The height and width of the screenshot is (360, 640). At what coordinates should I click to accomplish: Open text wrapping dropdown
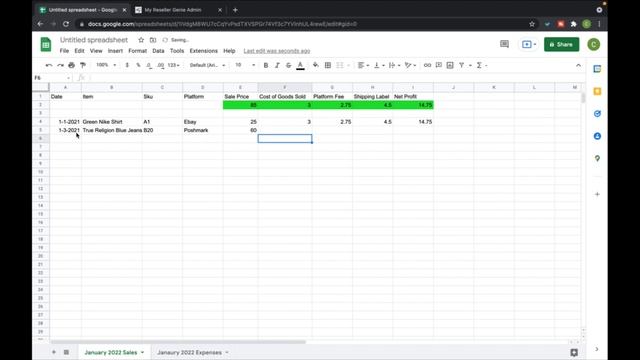pyautogui.click(x=394, y=65)
